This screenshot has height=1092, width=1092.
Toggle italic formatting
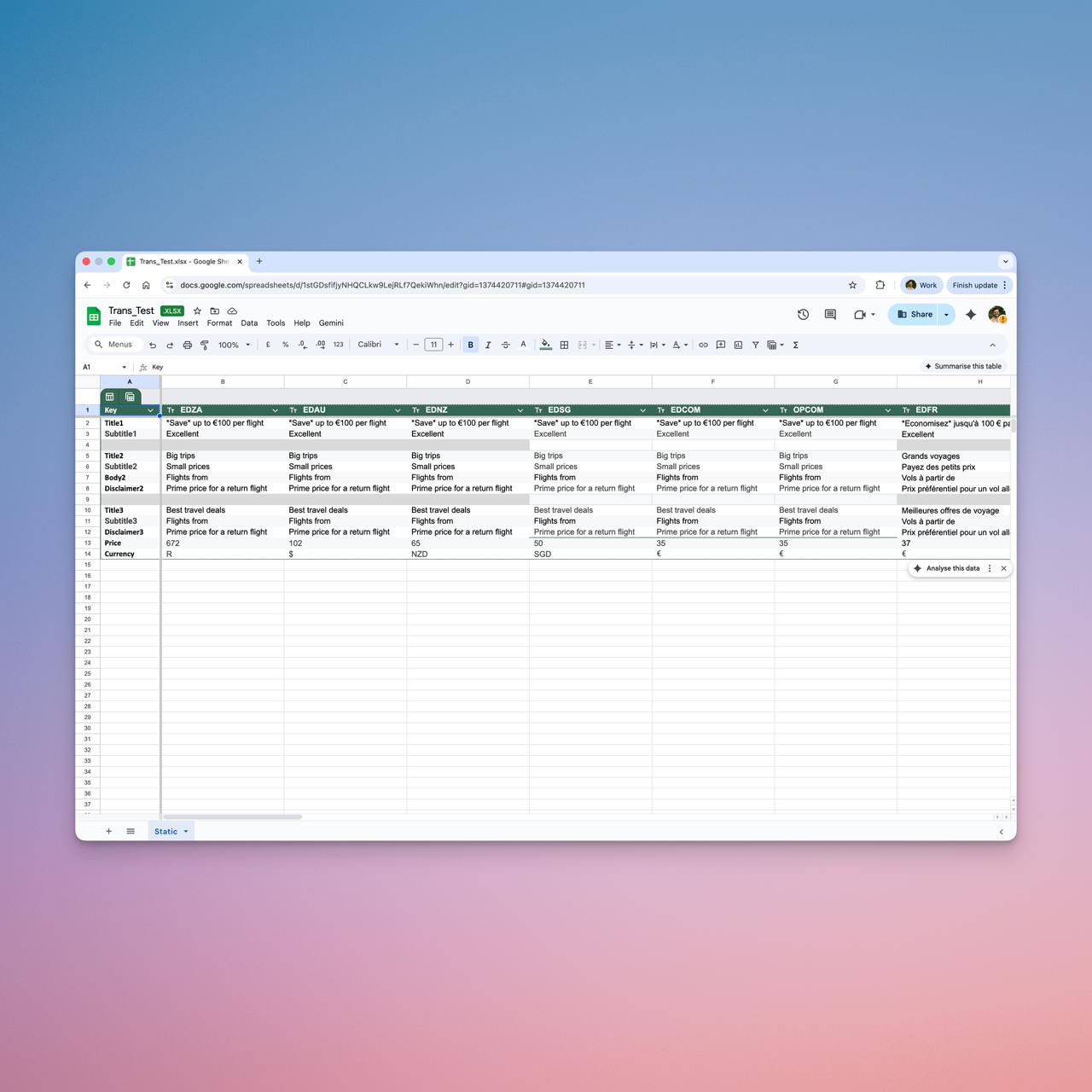[488, 345]
